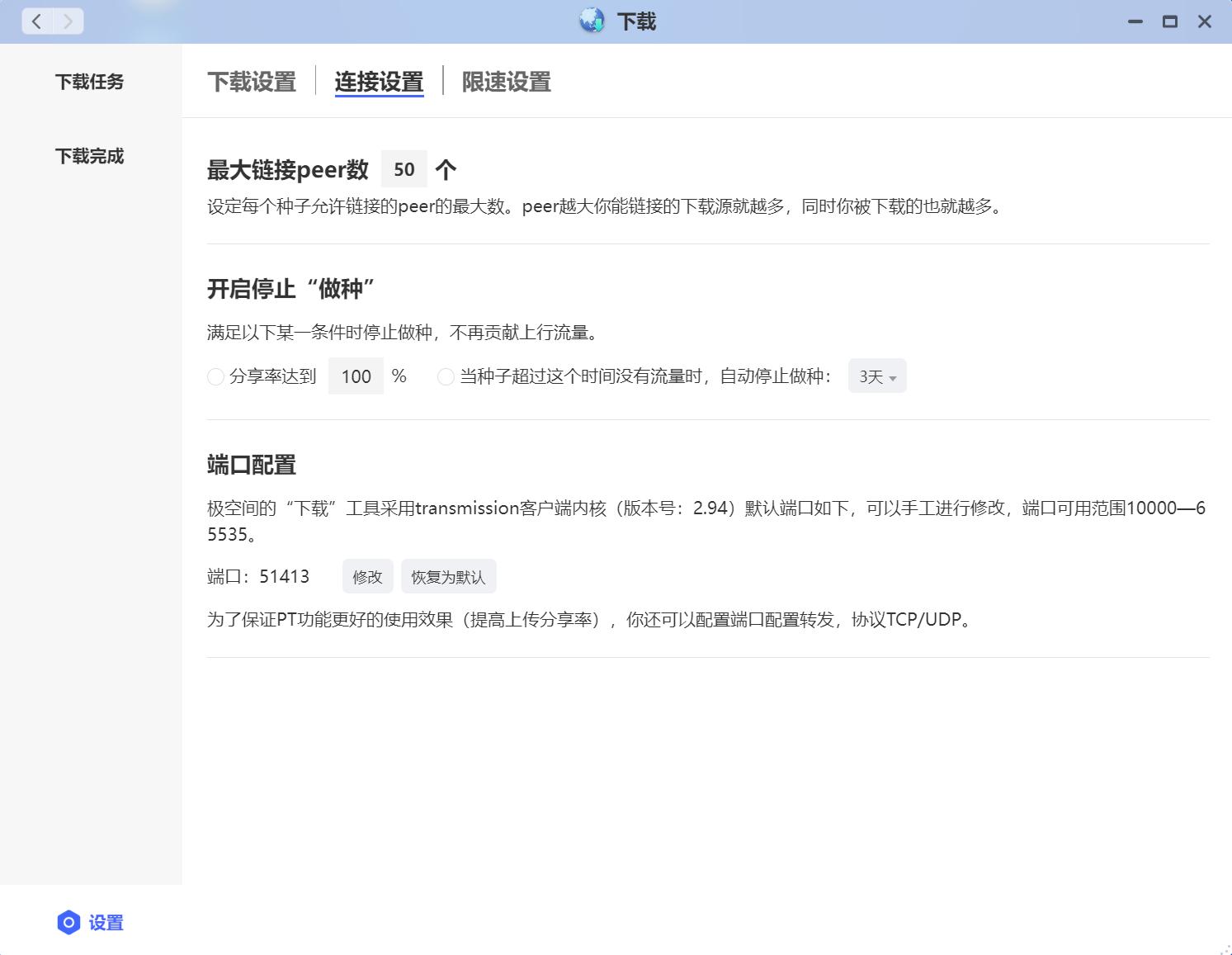1232x955 pixels.
Task: Click the forward navigation arrow
Action: pos(68,21)
